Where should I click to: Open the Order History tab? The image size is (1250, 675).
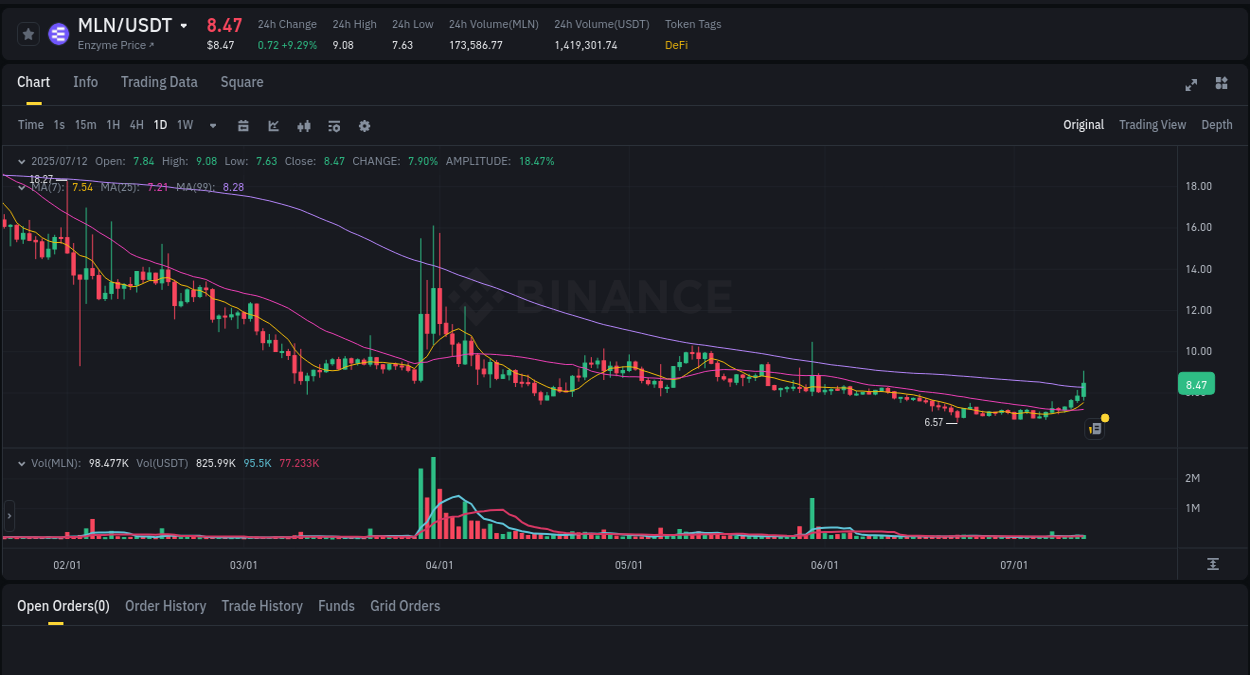[165, 606]
